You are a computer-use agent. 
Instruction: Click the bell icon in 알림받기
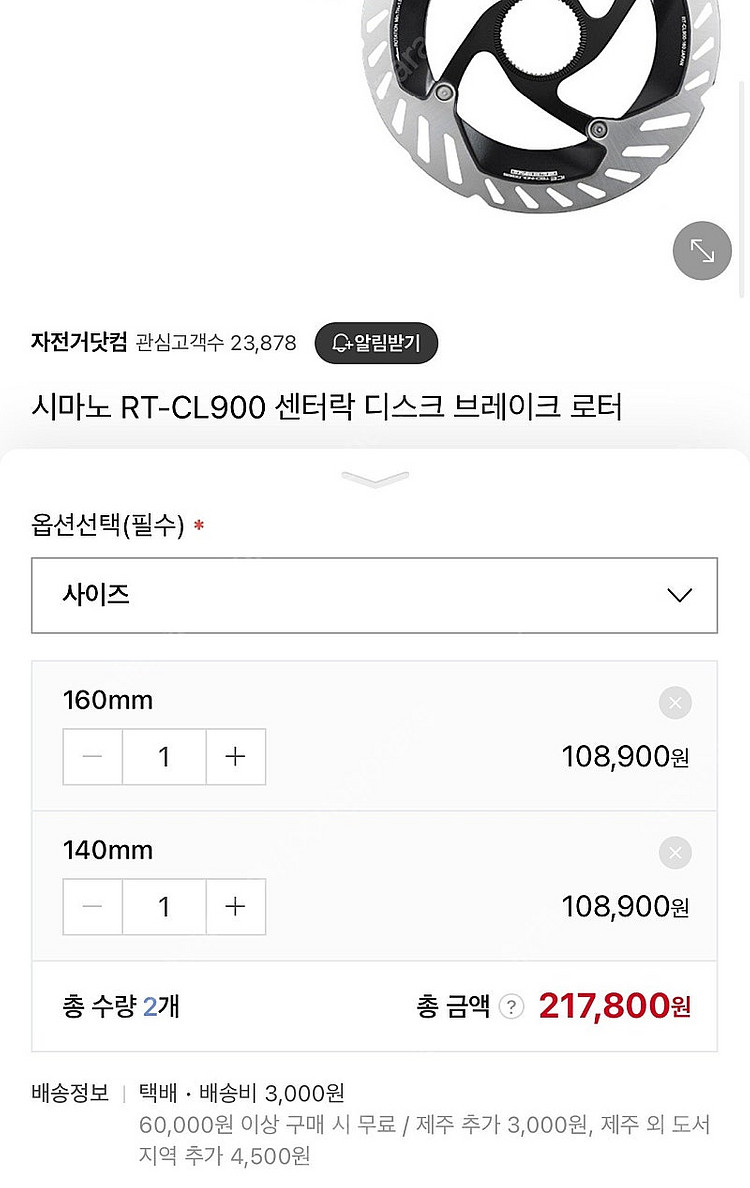342,344
